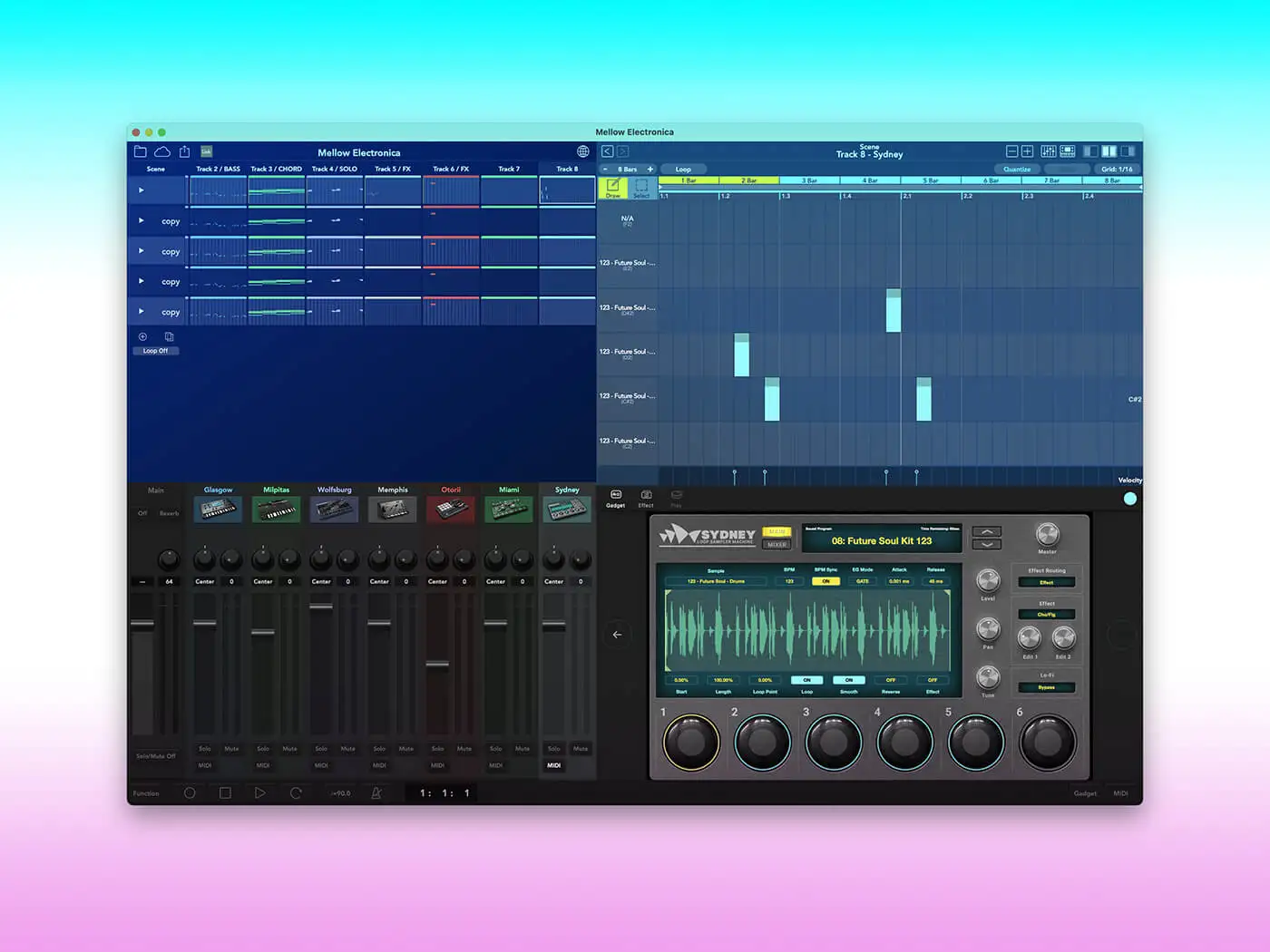
Task: Mute the Otorii mixer channel
Action: (464, 749)
